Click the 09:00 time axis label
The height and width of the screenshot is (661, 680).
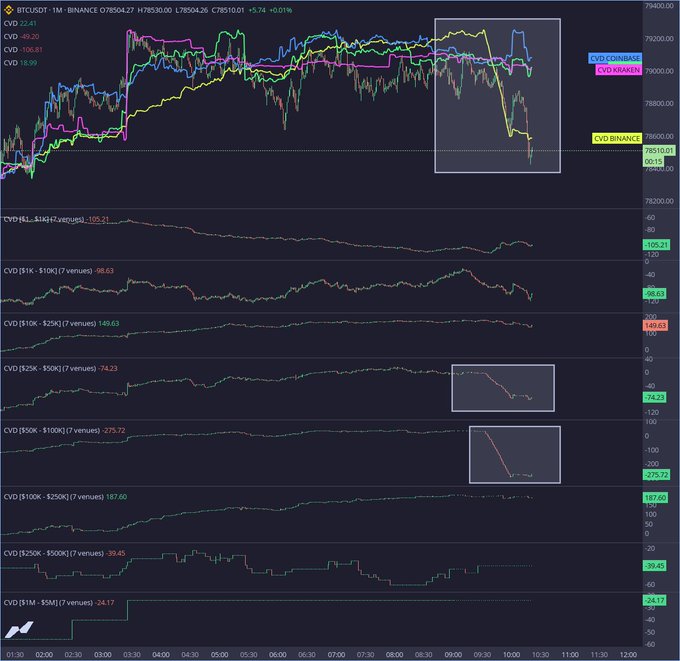pyautogui.click(x=453, y=654)
